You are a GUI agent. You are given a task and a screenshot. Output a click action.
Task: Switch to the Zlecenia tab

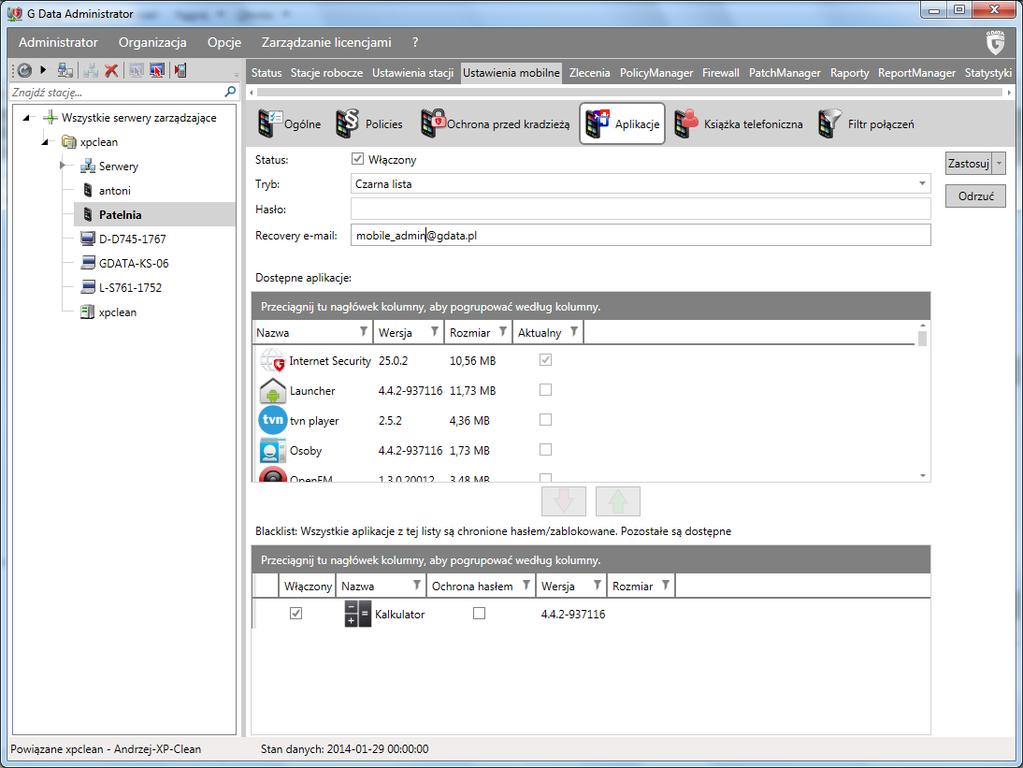coord(590,73)
